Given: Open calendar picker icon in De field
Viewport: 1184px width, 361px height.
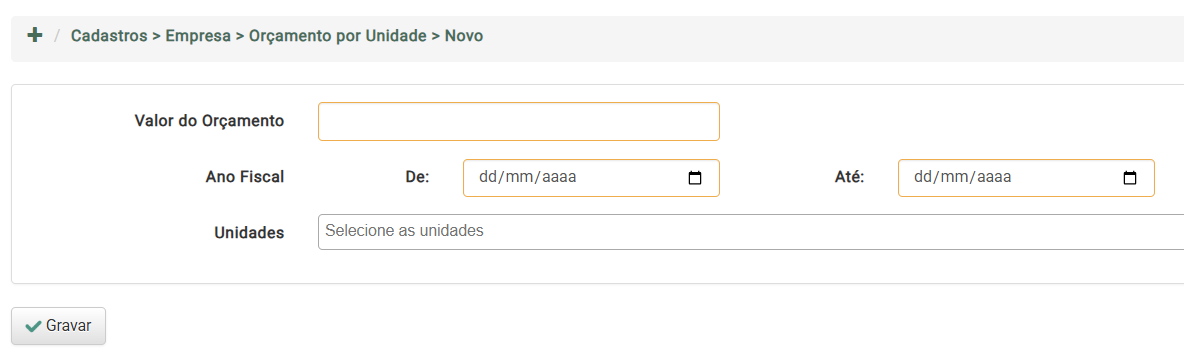Looking at the screenshot, I should (x=695, y=178).
